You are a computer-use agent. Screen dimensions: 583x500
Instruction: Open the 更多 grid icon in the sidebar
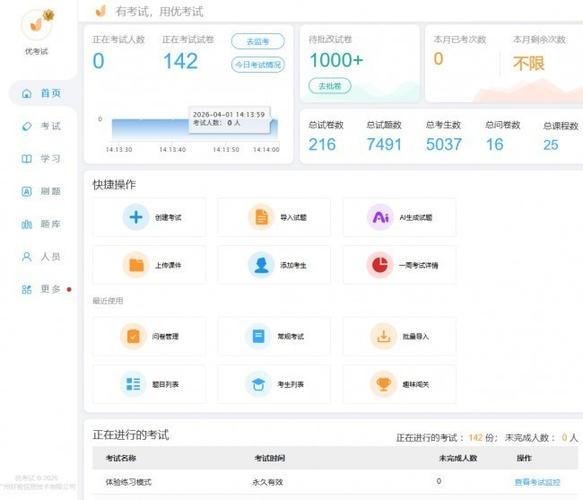pyautogui.click(x=26, y=289)
